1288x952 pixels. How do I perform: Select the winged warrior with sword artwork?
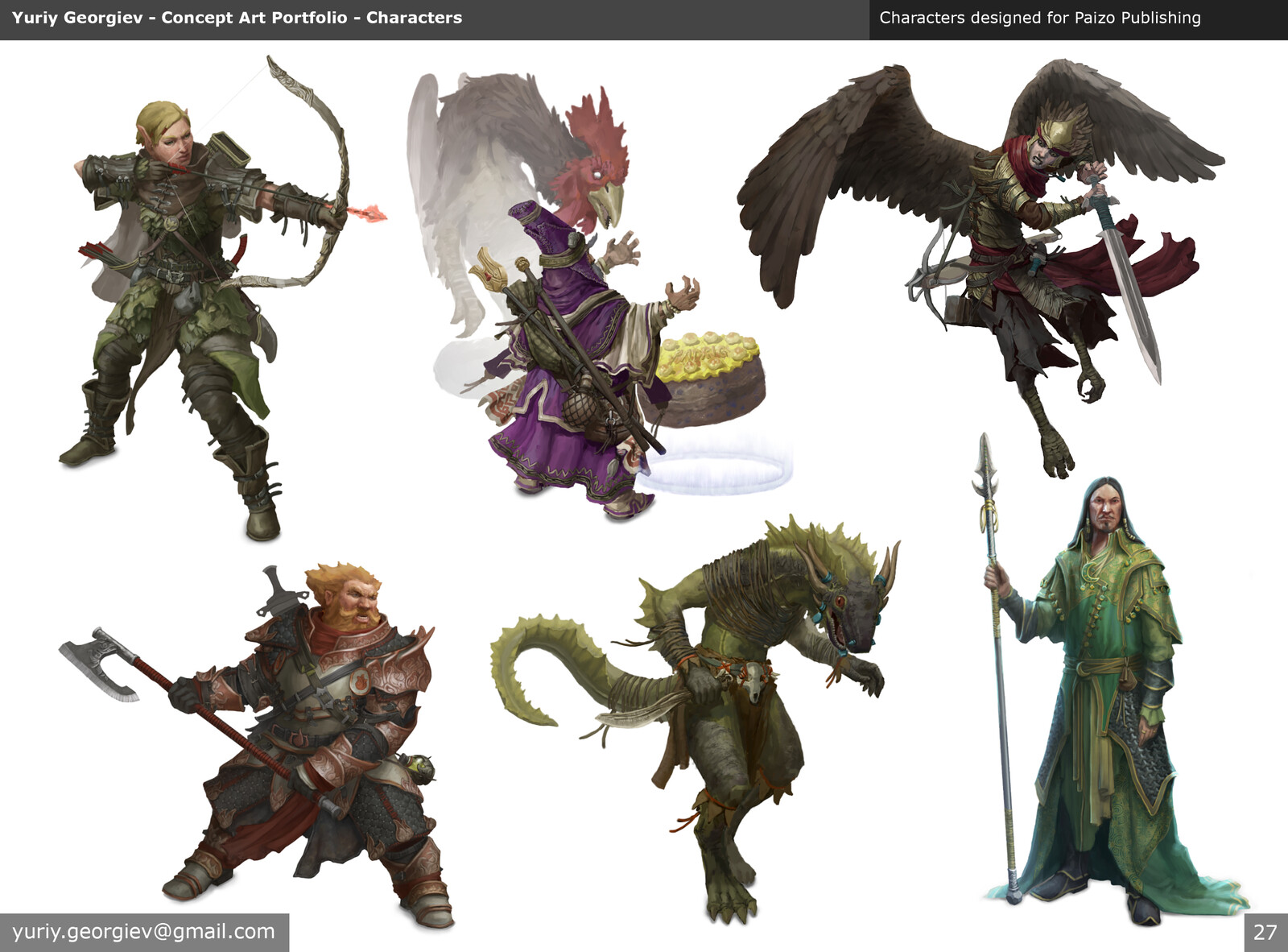click(x=980, y=267)
